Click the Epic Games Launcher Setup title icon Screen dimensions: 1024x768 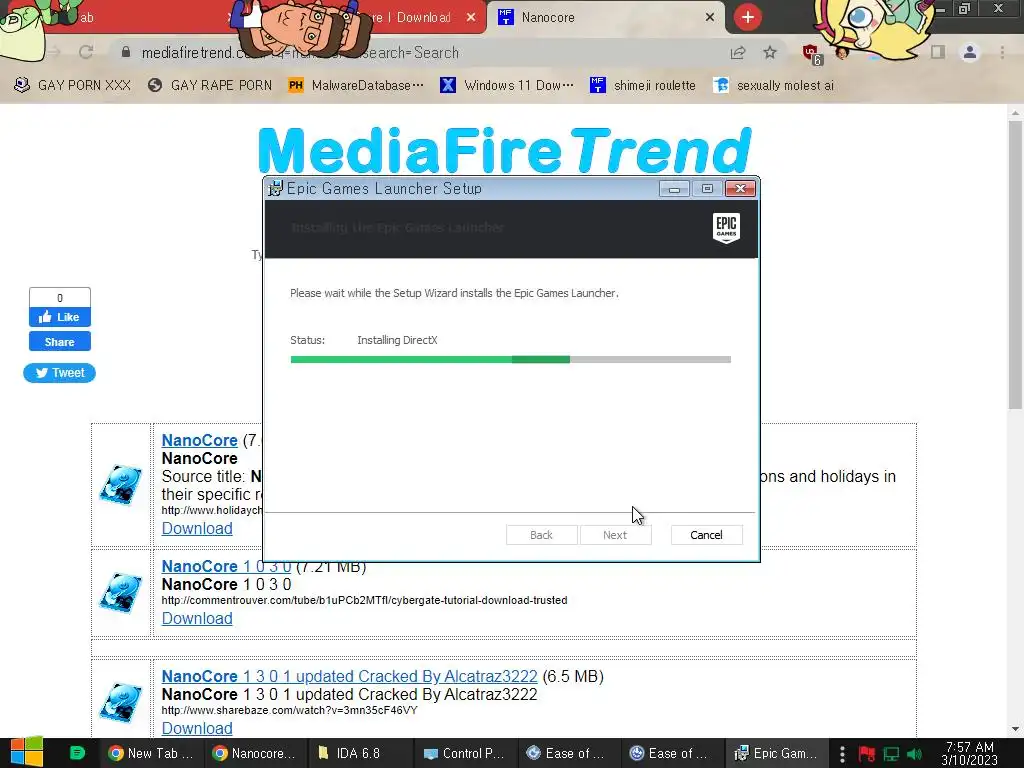tap(276, 188)
